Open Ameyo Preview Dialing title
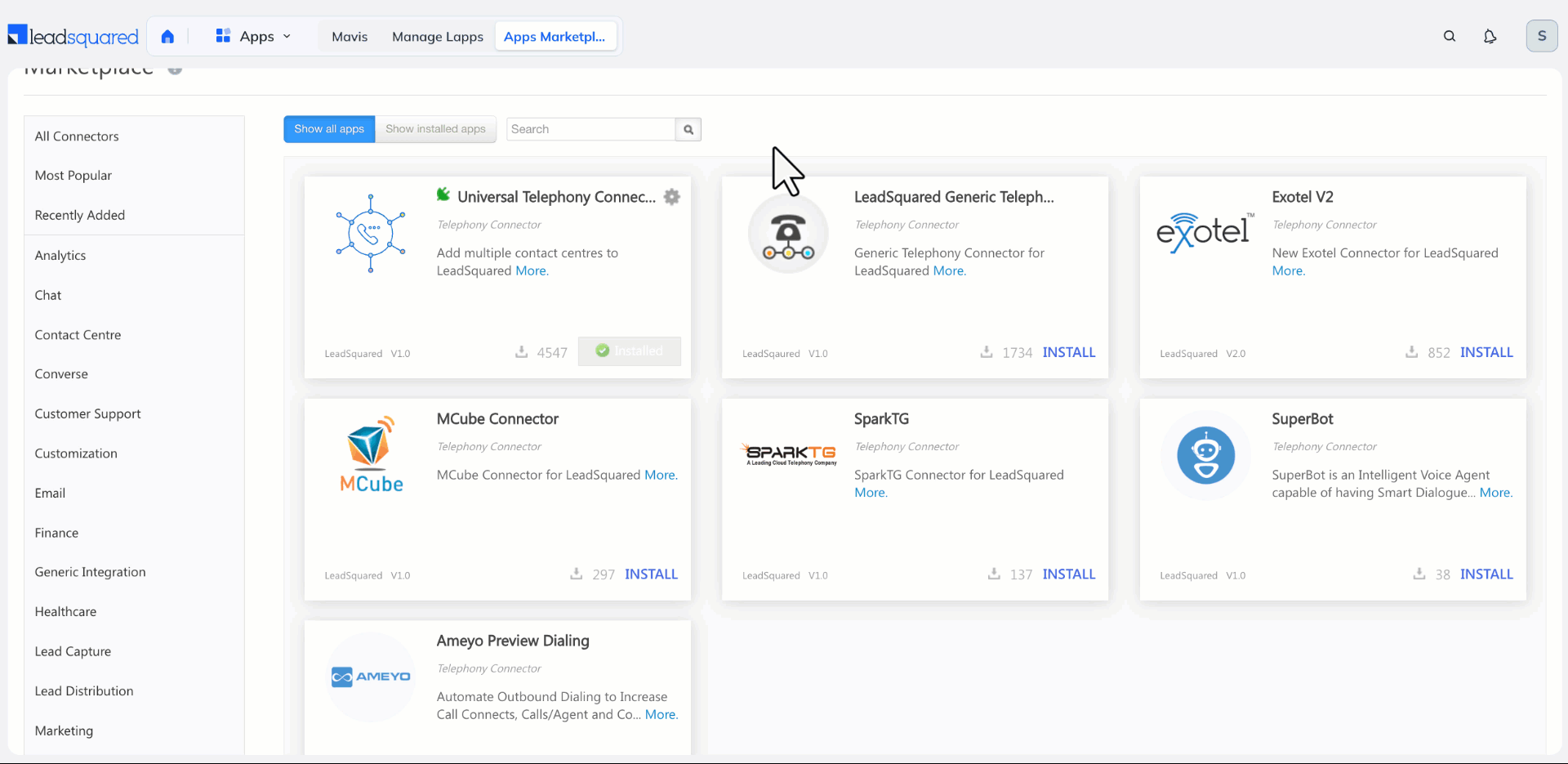1568x764 pixels. pyautogui.click(x=513, y=641)
